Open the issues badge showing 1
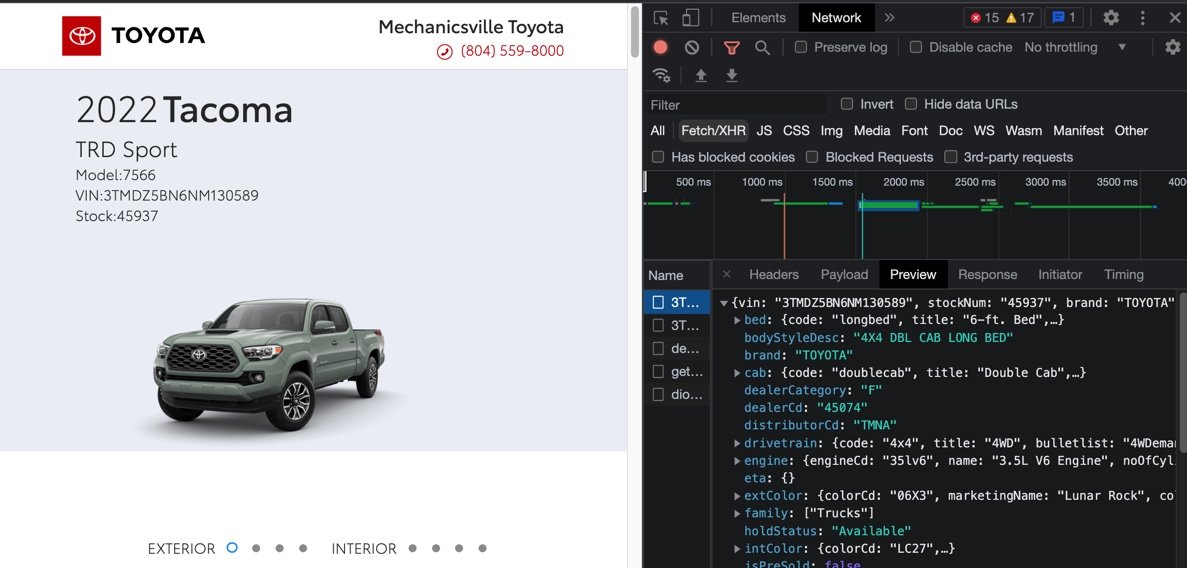 click(1064, 17)
